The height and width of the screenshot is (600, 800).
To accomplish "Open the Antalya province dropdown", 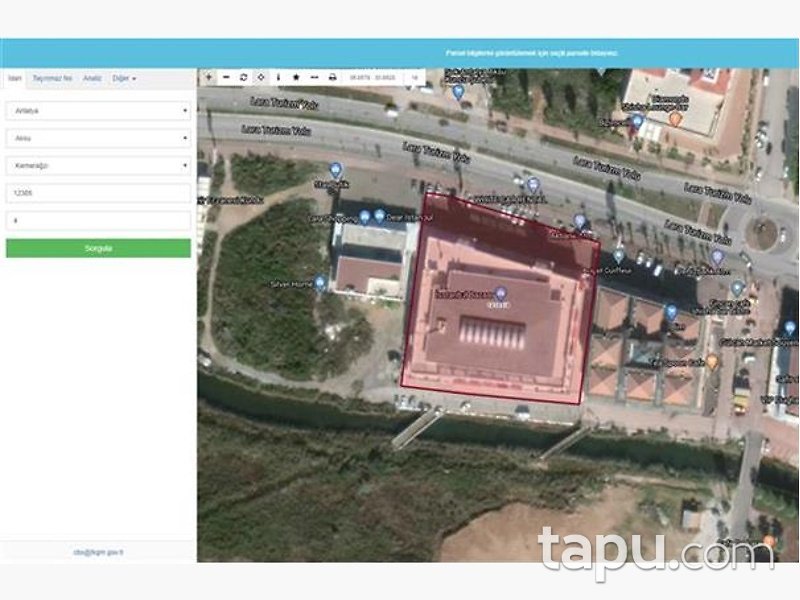I will (x=98, y=111).
